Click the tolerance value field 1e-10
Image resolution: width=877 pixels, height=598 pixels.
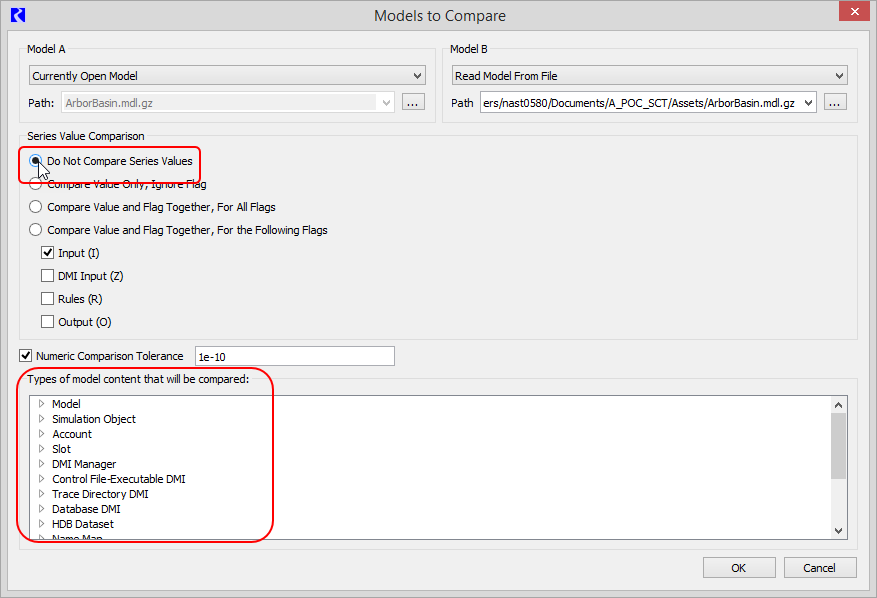click(x=294, y=356)
